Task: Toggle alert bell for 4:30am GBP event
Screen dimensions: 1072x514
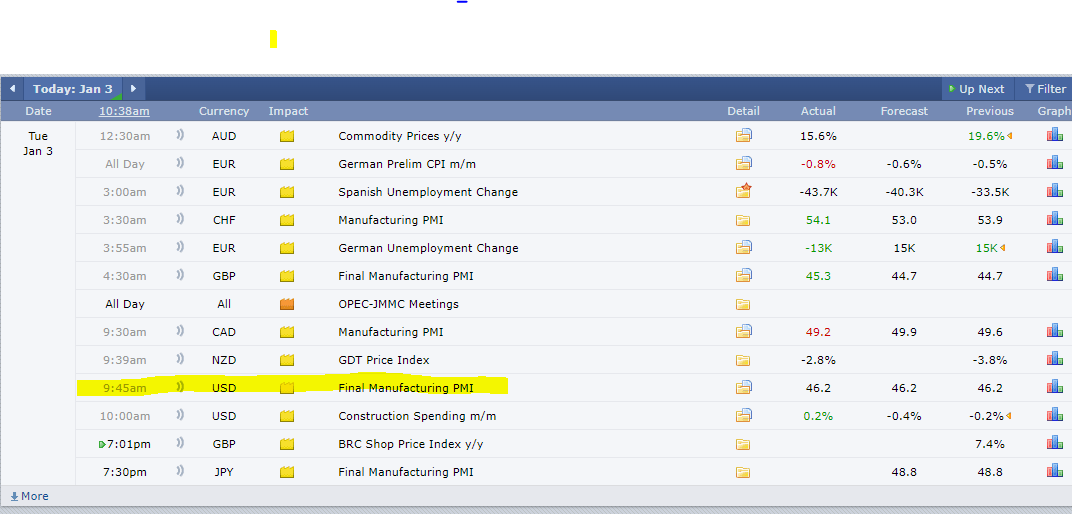Action: click(180, 275)
